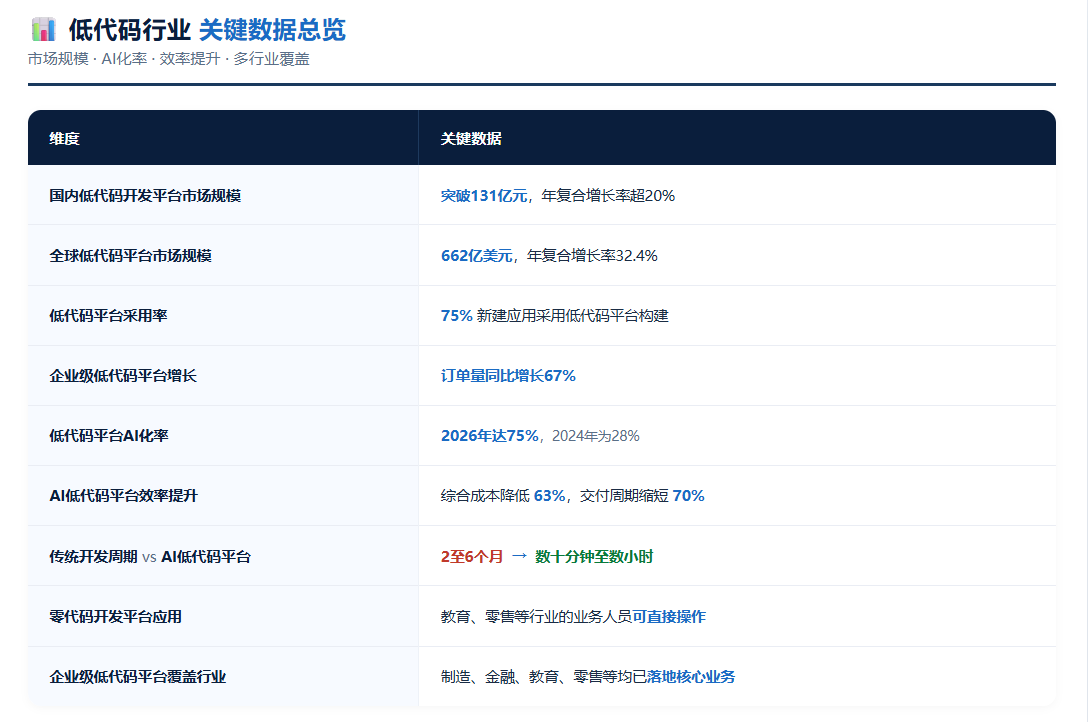The height and width of the screenshot is (722, 1088).
Task: Click the gray text 2024年为28%
Action: [x=595, y=436]
